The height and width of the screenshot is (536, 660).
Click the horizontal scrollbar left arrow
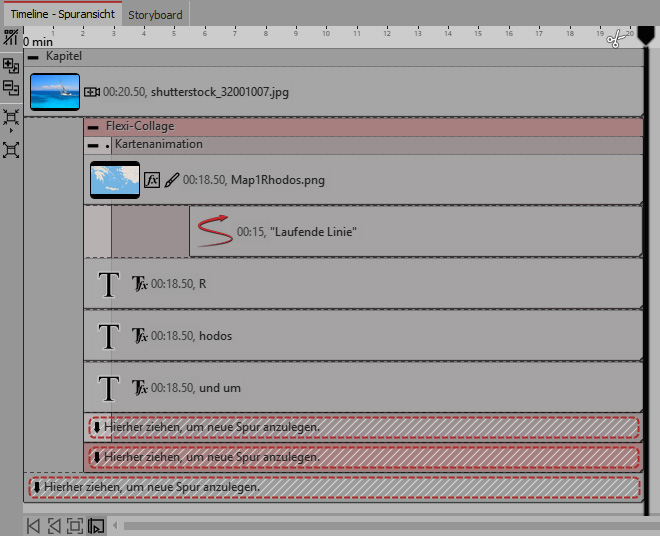(114, 525)
